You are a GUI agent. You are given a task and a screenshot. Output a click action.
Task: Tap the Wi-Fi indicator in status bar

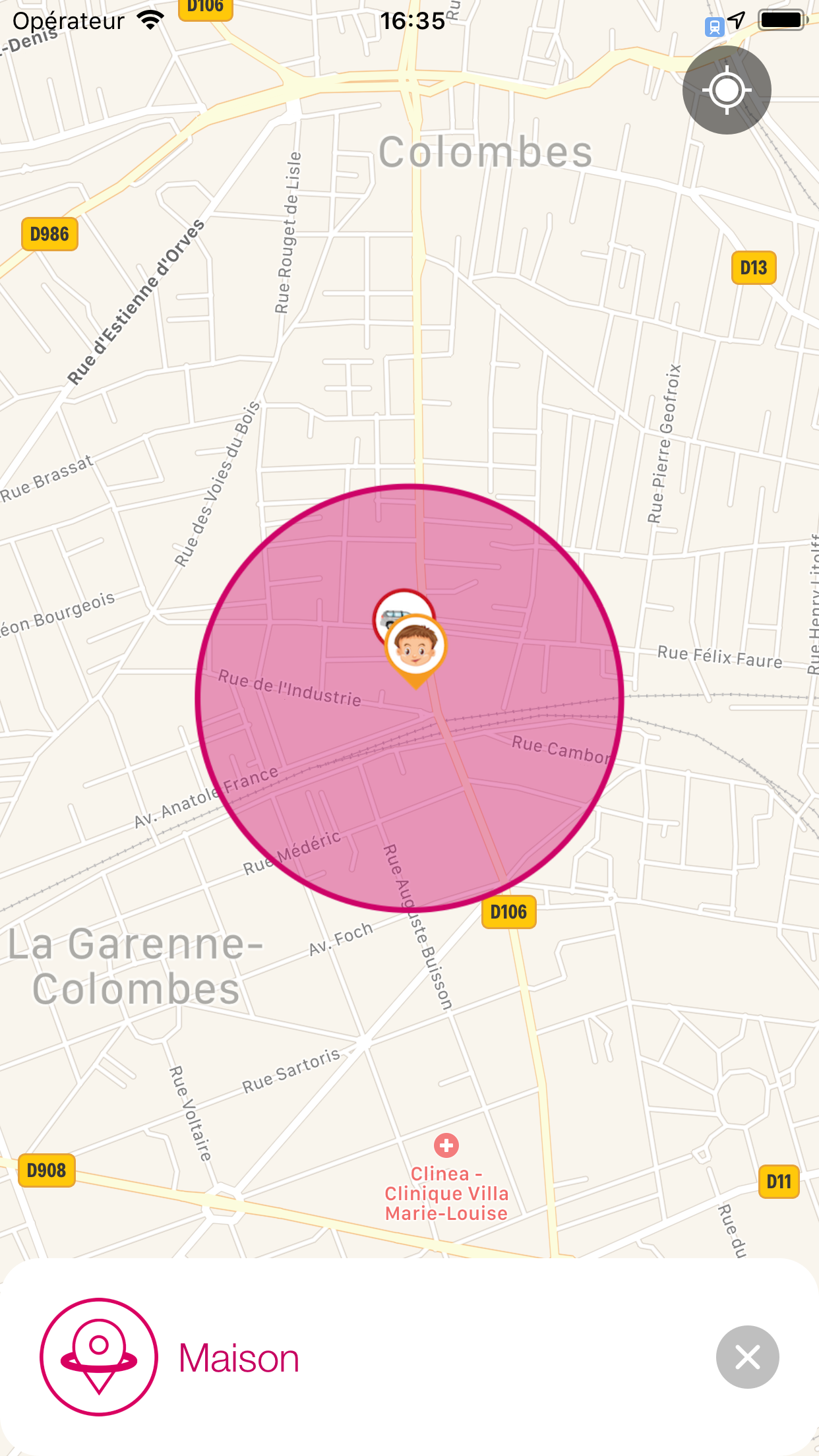(x=151, y=20)
